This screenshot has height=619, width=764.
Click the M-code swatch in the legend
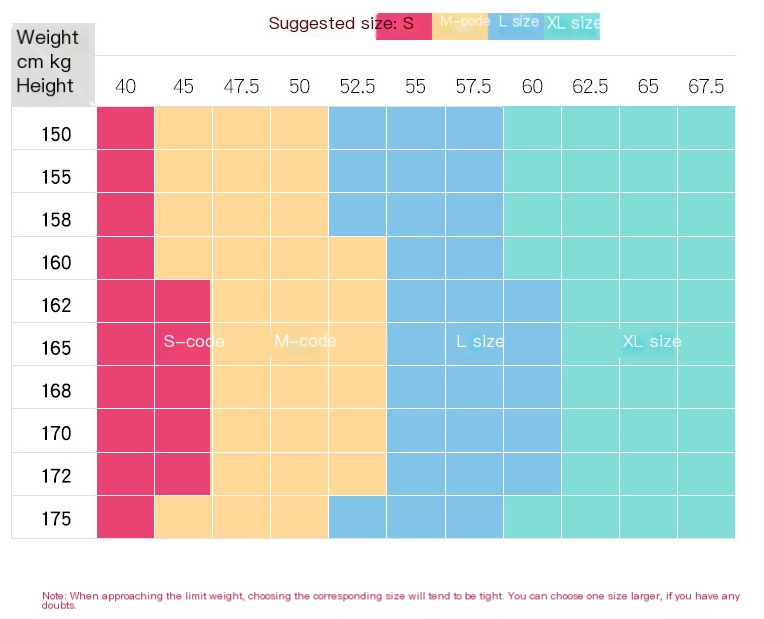pyautogui.click(x=460, y=26)
